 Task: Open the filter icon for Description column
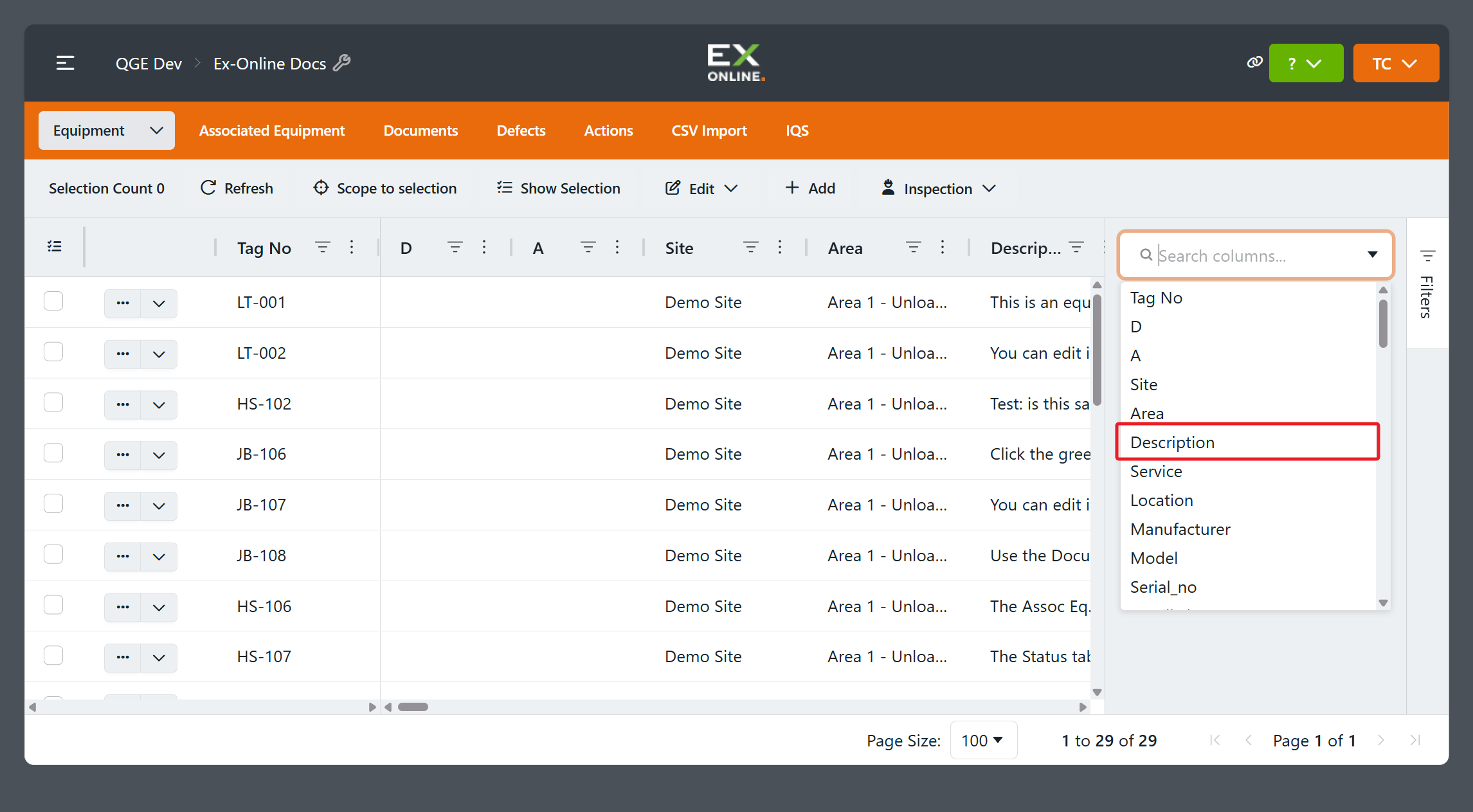click(1076, 248)
